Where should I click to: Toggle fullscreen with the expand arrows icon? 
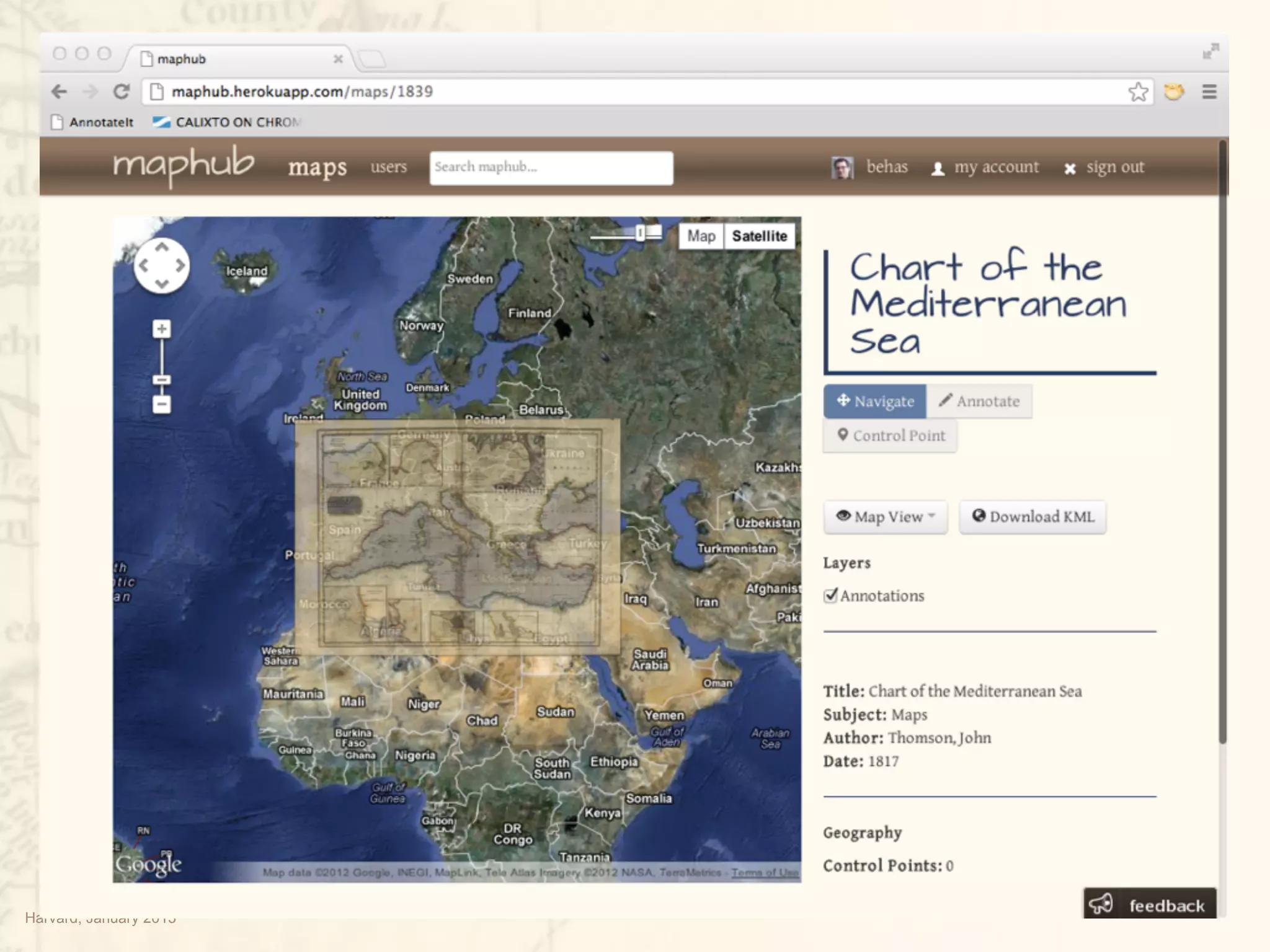tap(1210, 51)
